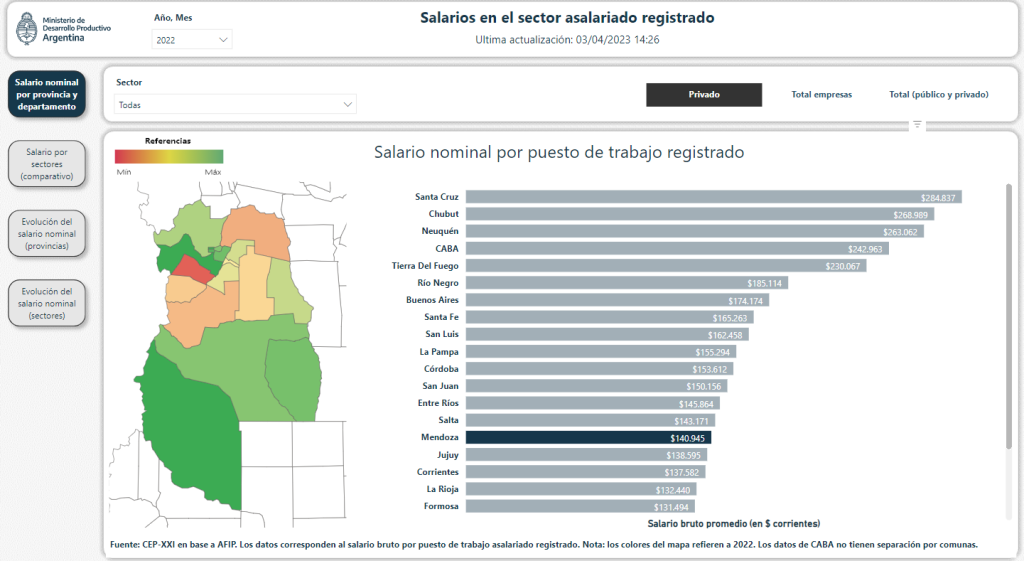Click the chevron arrow in the Sector combo box
This screenshot has height=561, width=1024.
pos(348,104)
